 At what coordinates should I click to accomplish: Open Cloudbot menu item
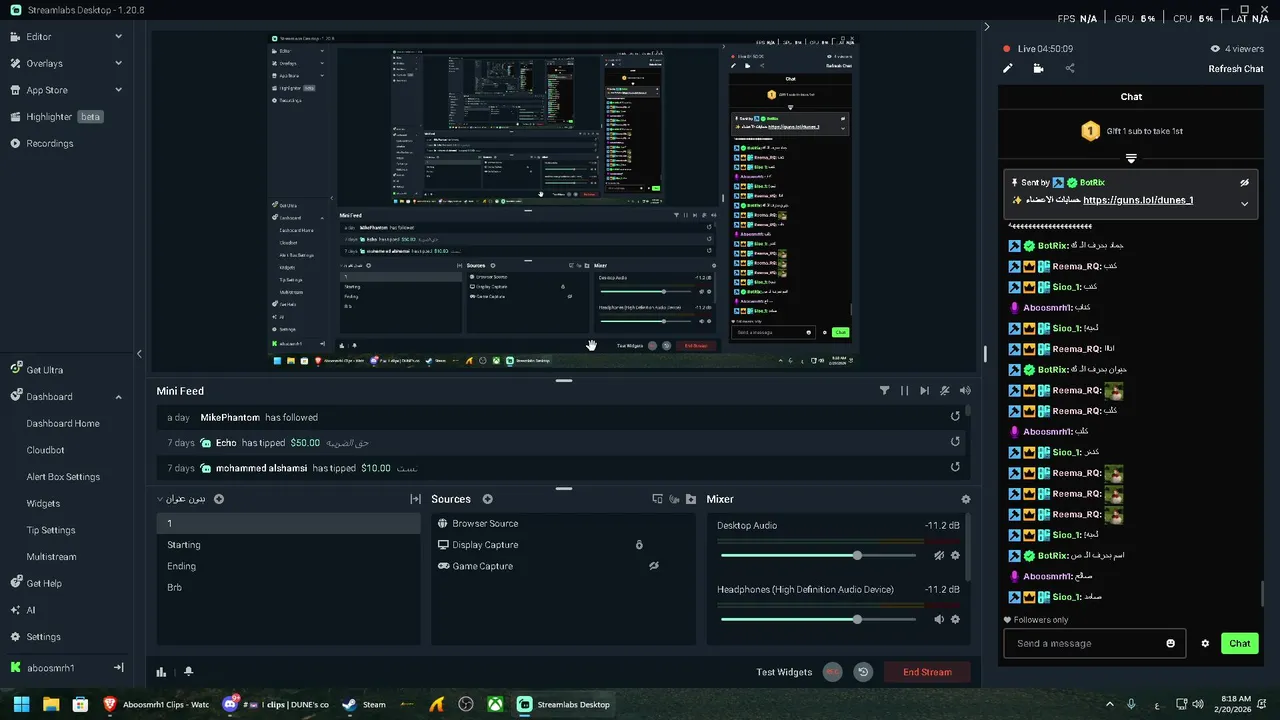(x=45, y=450)
